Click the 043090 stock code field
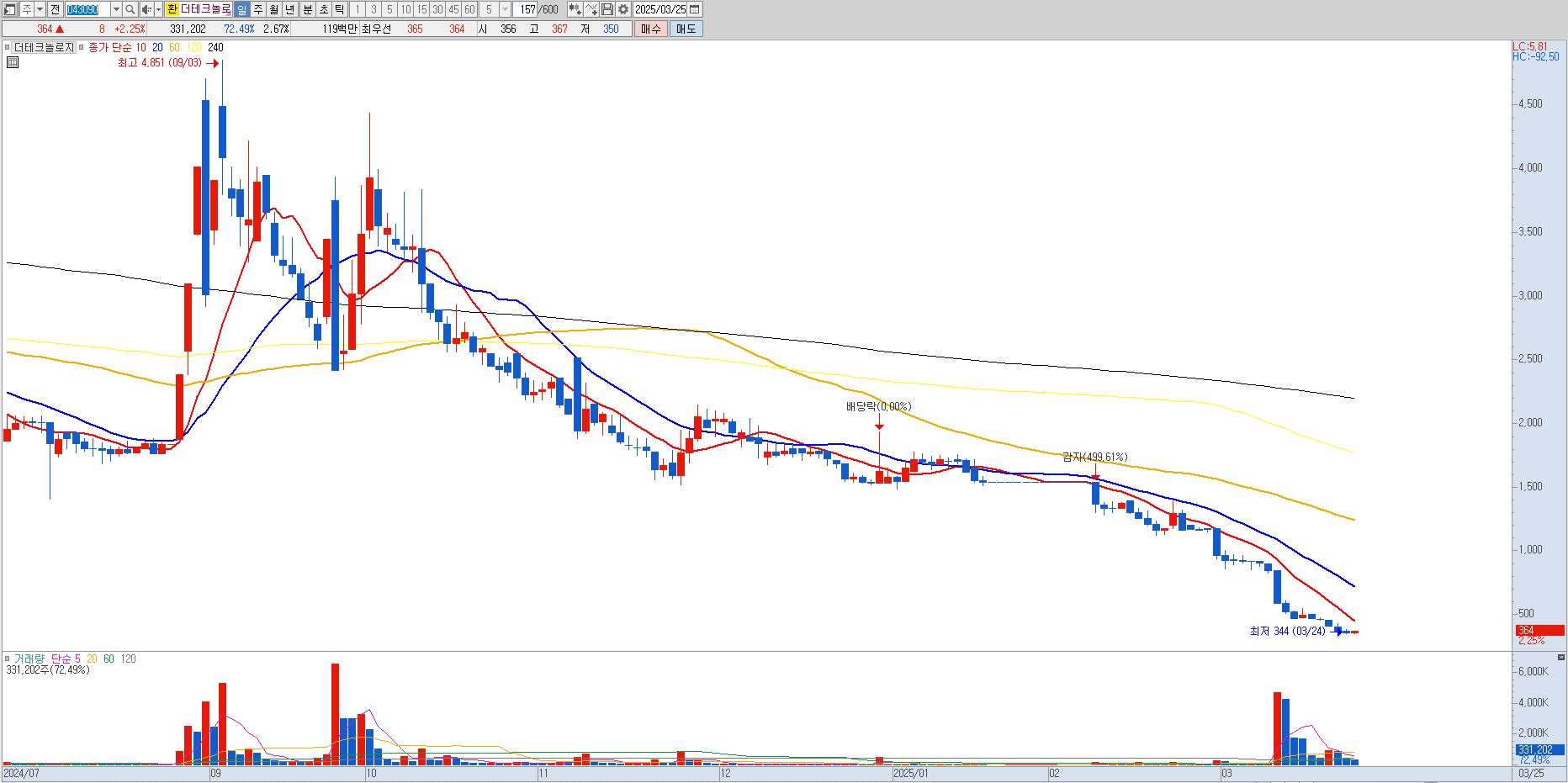 tap(87, 9)
